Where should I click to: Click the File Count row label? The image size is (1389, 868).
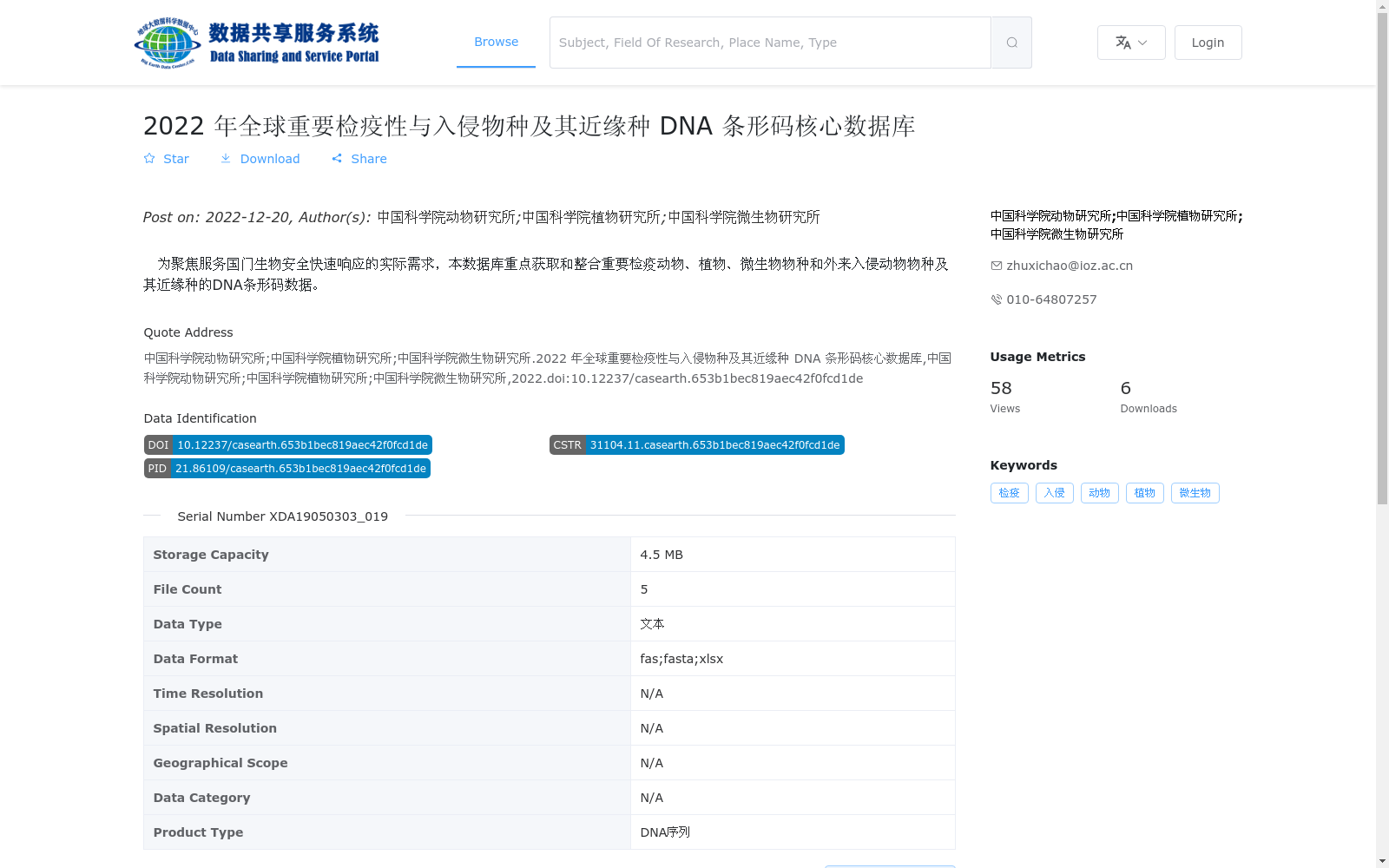(188, 589)
